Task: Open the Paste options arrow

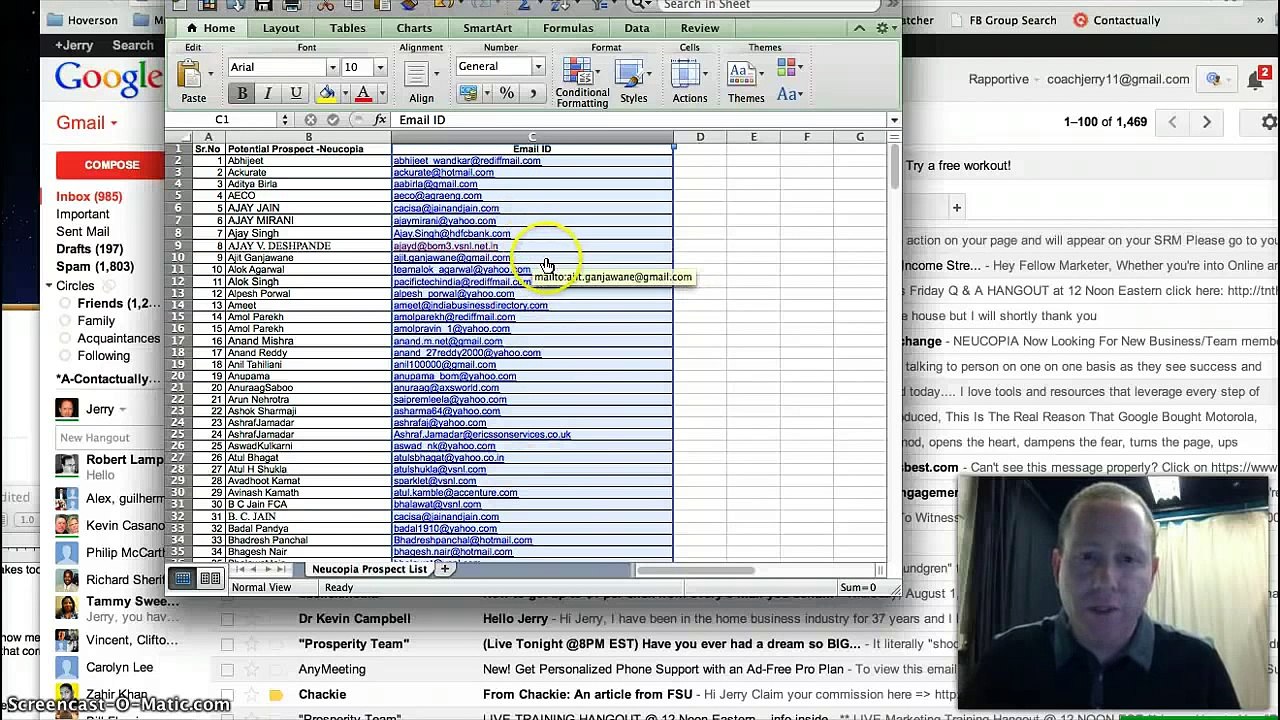Action: pyautogui.click(x=210, y=74)
